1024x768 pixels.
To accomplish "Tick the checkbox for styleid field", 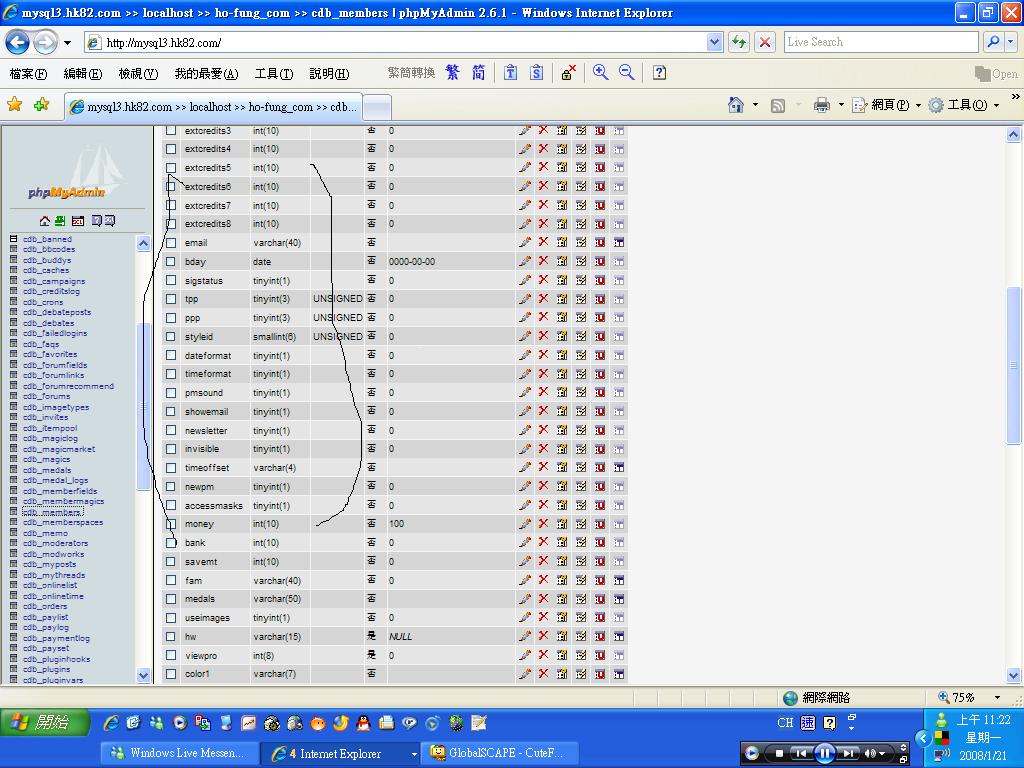I will 171,337.
